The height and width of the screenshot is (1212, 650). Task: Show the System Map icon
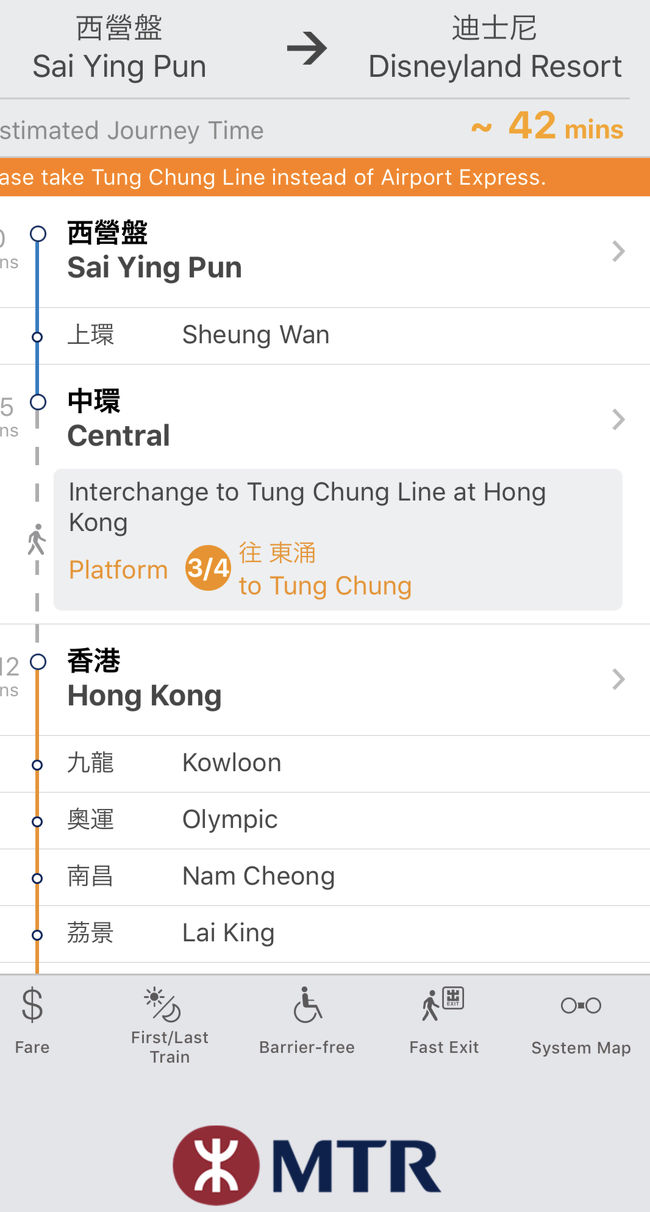[x=581, y=1005]
